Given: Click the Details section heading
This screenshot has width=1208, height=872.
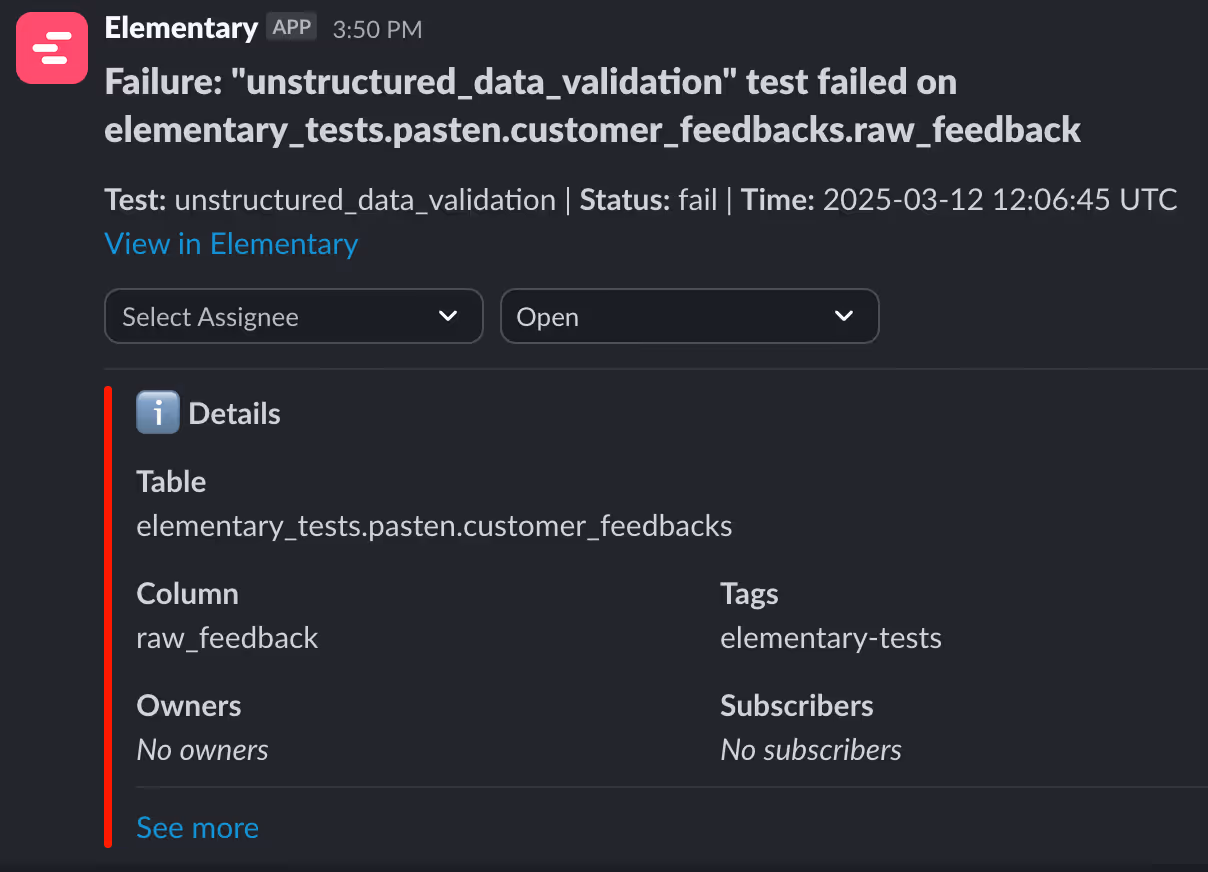Looking at the screenshot, I should click(x=234, y=414).
